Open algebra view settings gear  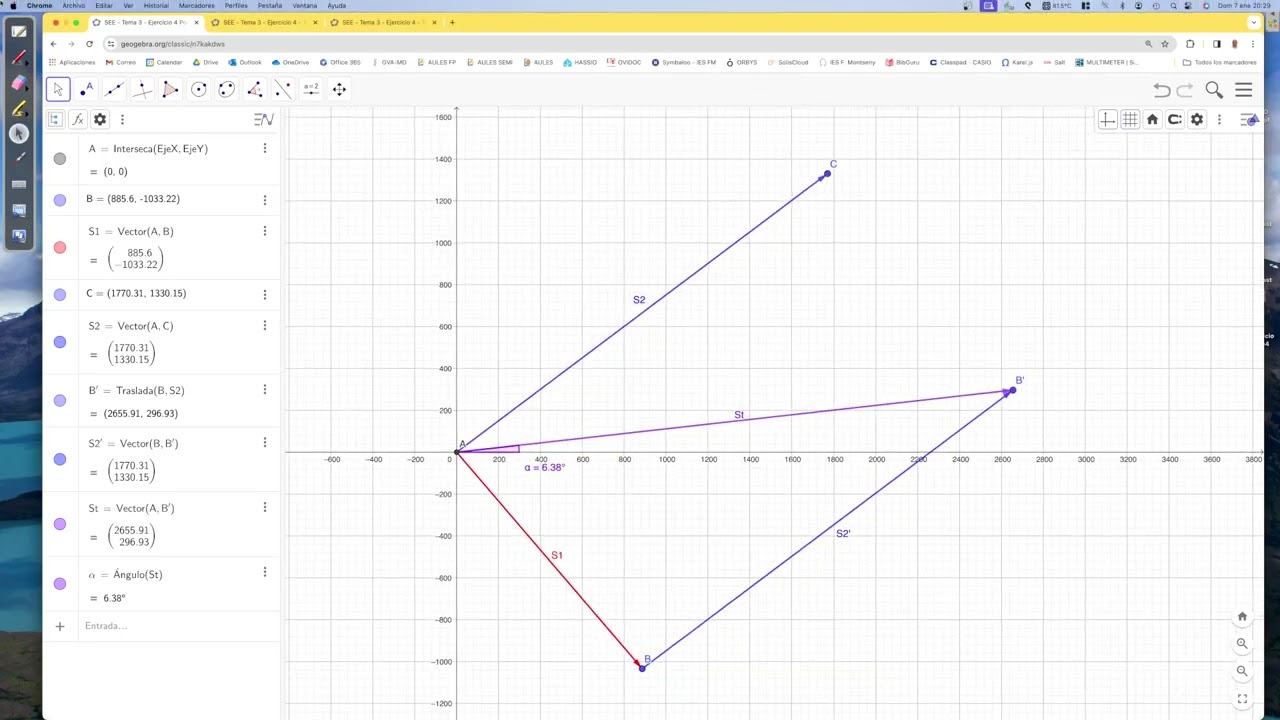(100, 119)
